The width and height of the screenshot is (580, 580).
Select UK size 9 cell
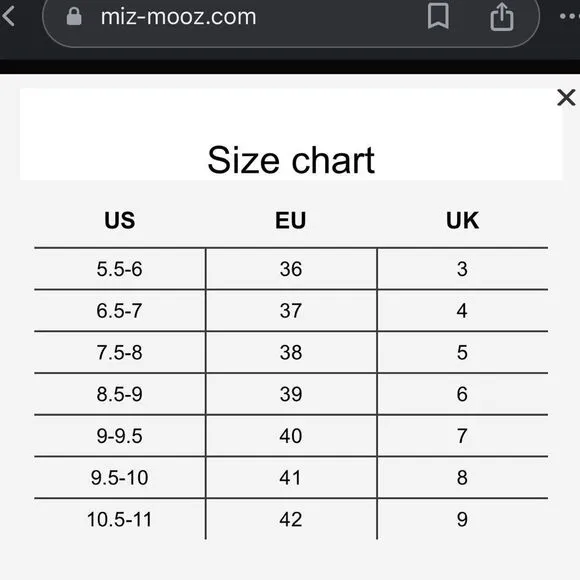[462, 520]
